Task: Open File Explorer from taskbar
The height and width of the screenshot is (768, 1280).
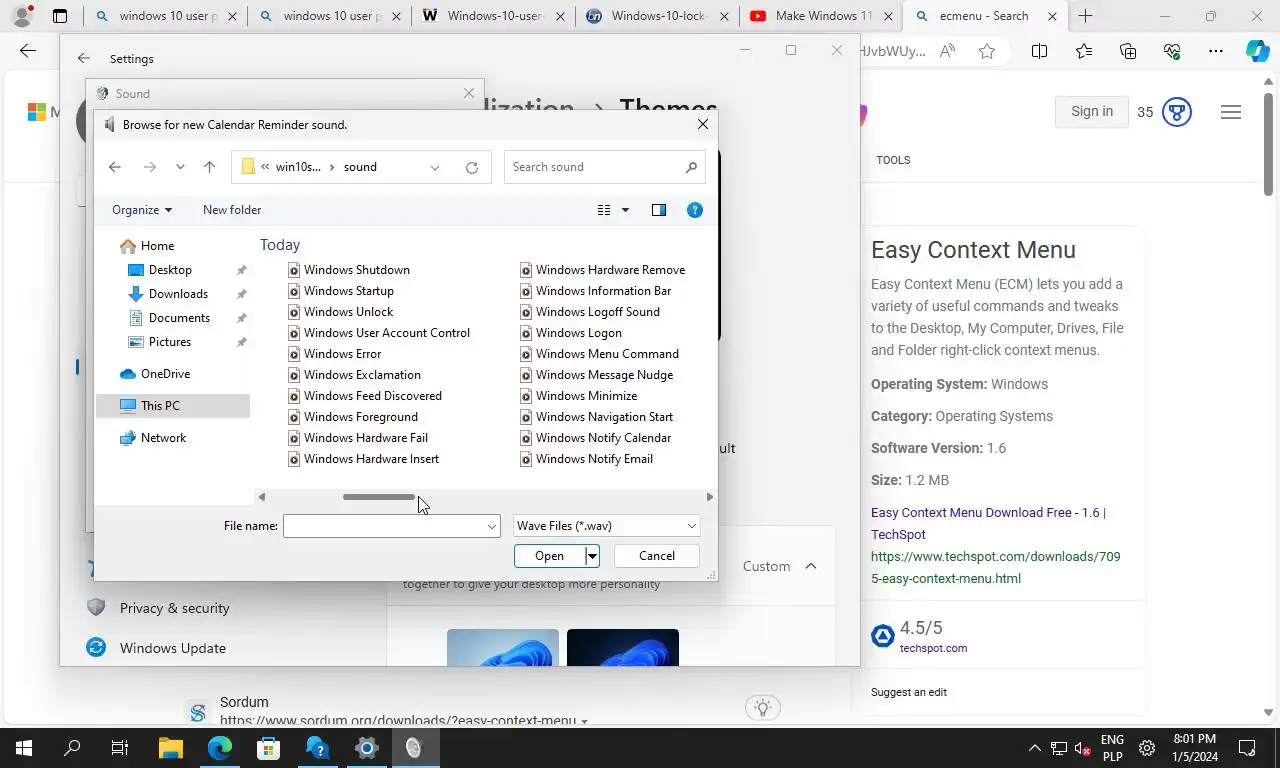Action: coord(171,748)
